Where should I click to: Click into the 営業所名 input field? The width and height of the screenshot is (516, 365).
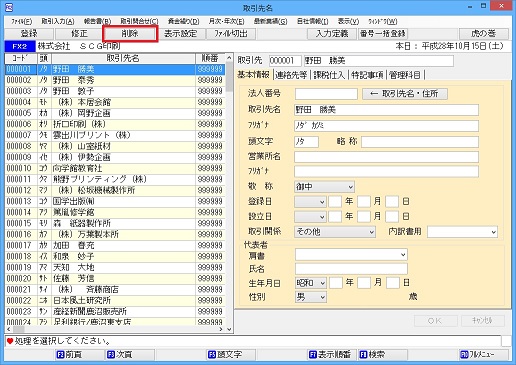point(386,157)
